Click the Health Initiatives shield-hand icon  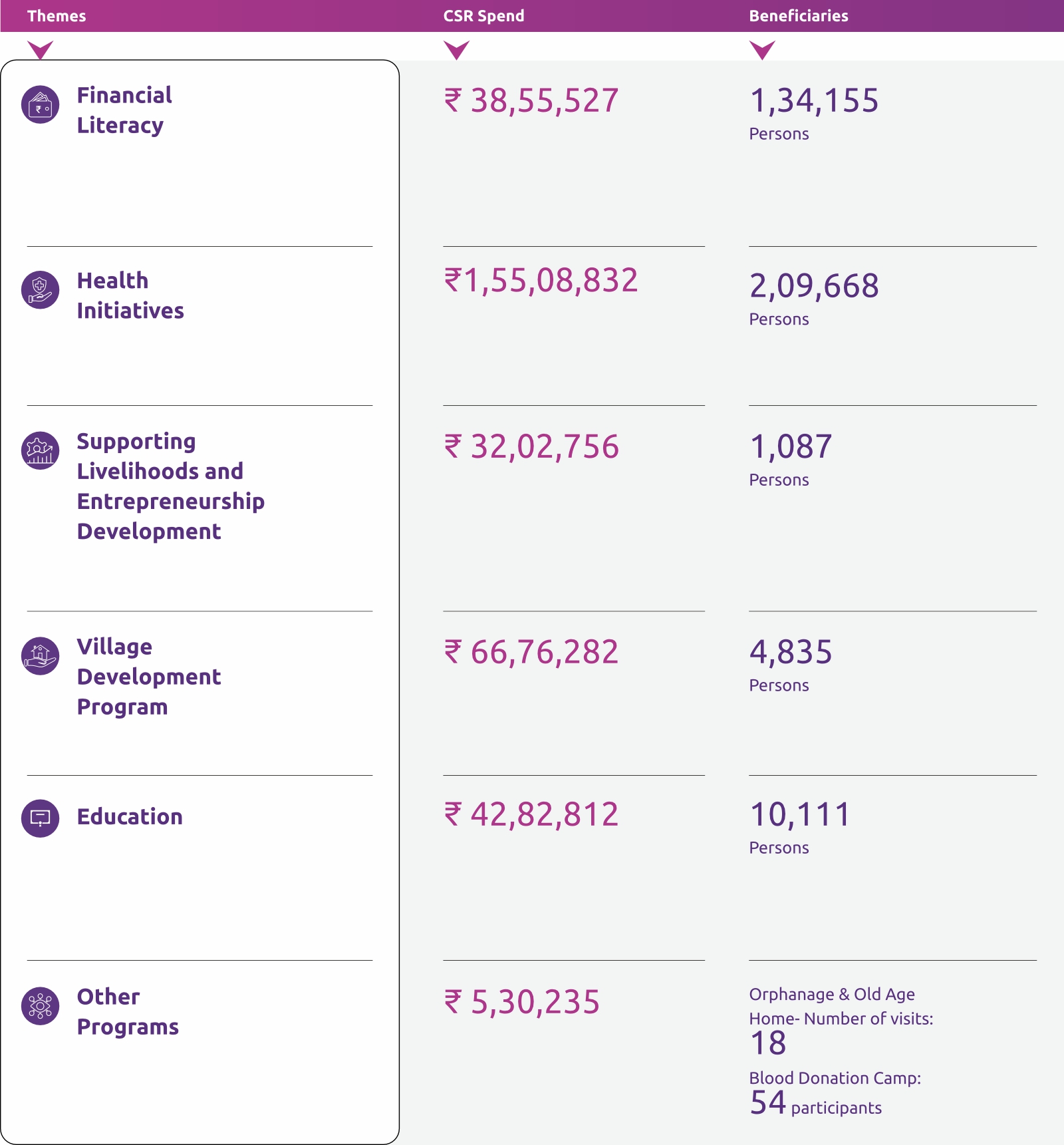point(41,290)
